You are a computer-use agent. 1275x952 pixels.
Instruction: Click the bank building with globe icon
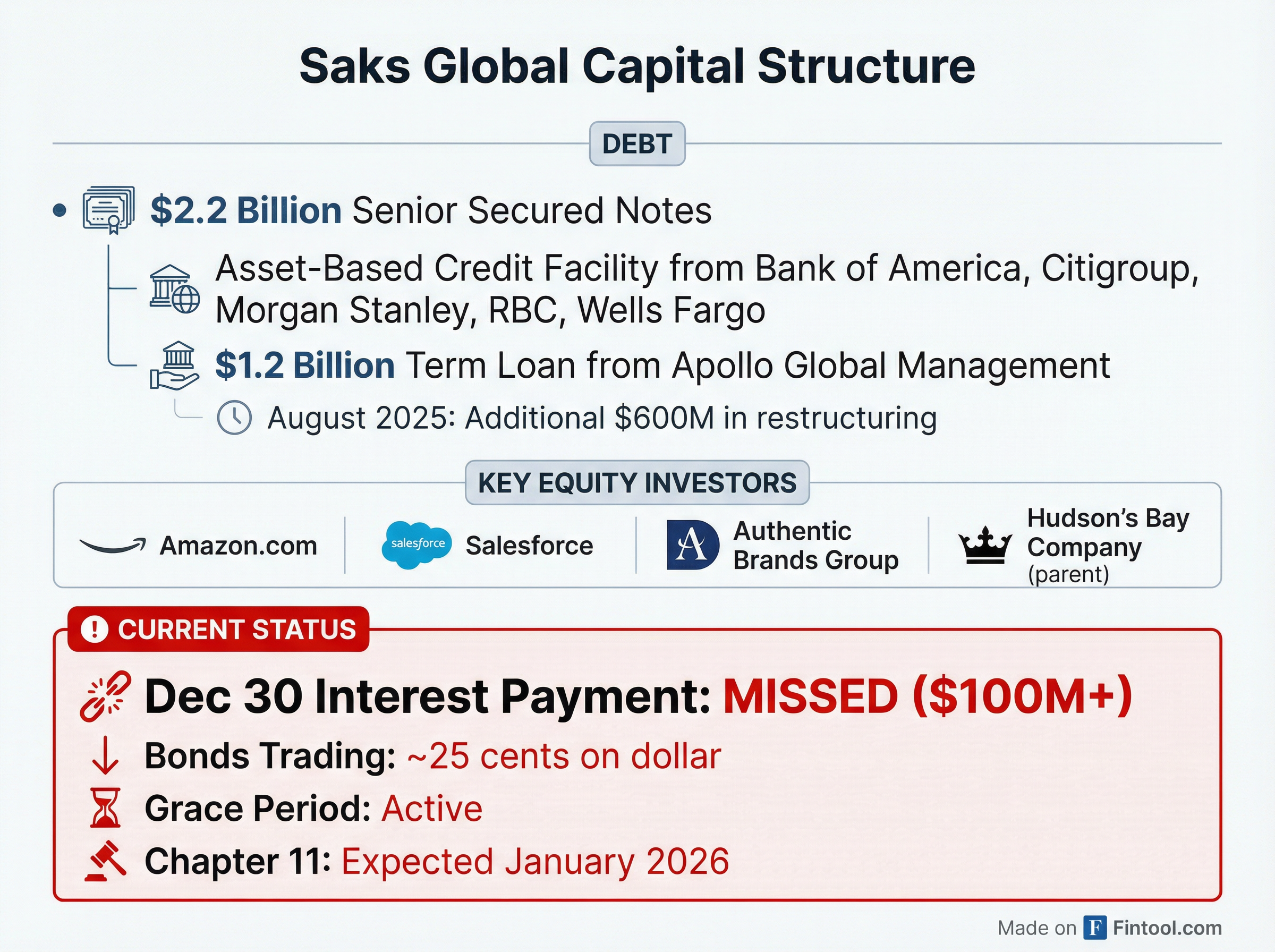174,290
